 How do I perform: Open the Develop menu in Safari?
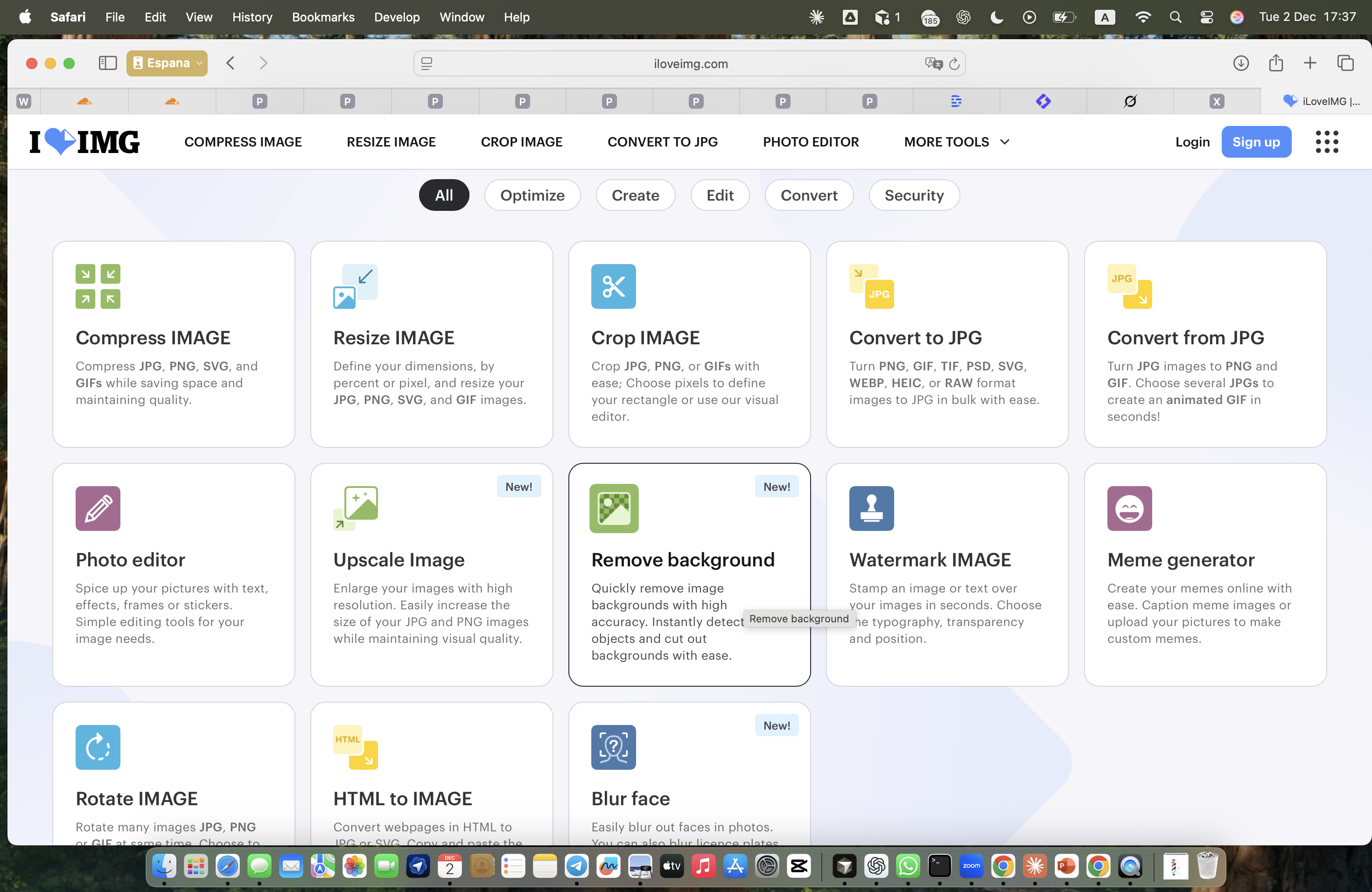tap(397, 17)
